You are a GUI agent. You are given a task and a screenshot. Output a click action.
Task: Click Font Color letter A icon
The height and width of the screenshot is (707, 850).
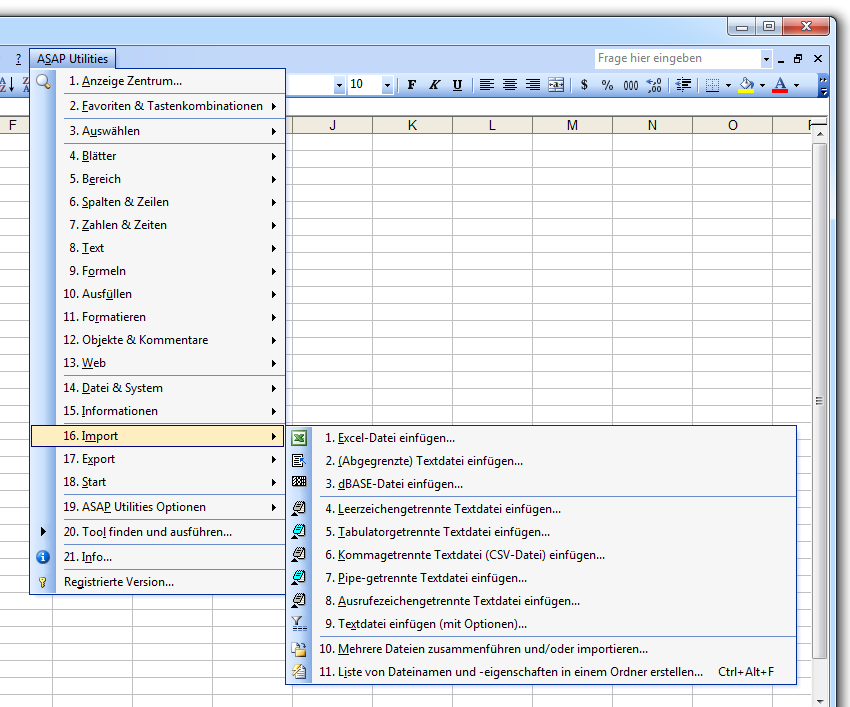pos(780,85)
